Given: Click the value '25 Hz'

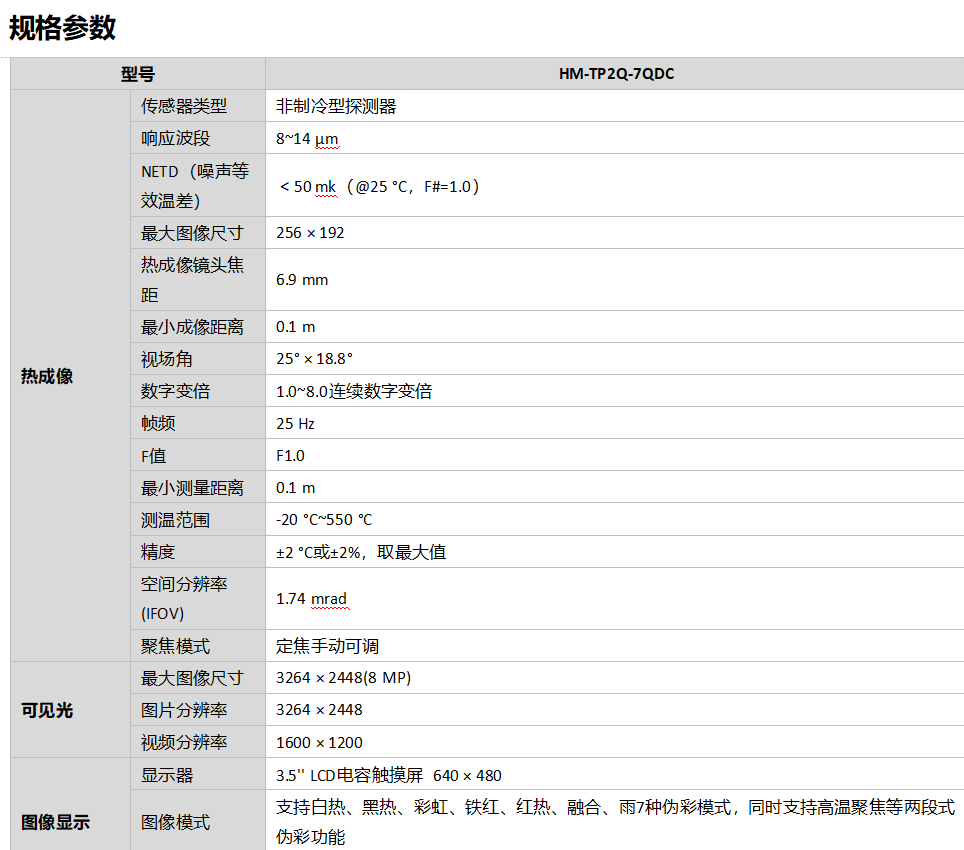Looking at the screenshot, I should [x=295, y=423].
